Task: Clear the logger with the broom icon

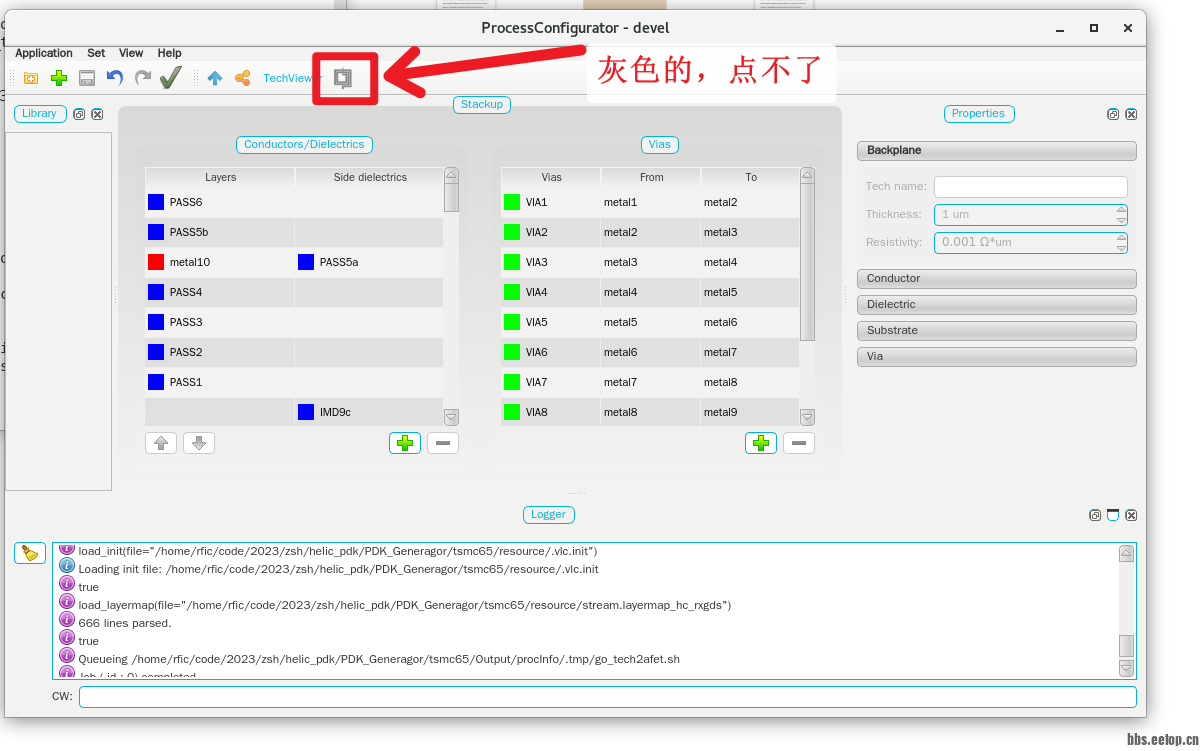Action: (30, 553)
